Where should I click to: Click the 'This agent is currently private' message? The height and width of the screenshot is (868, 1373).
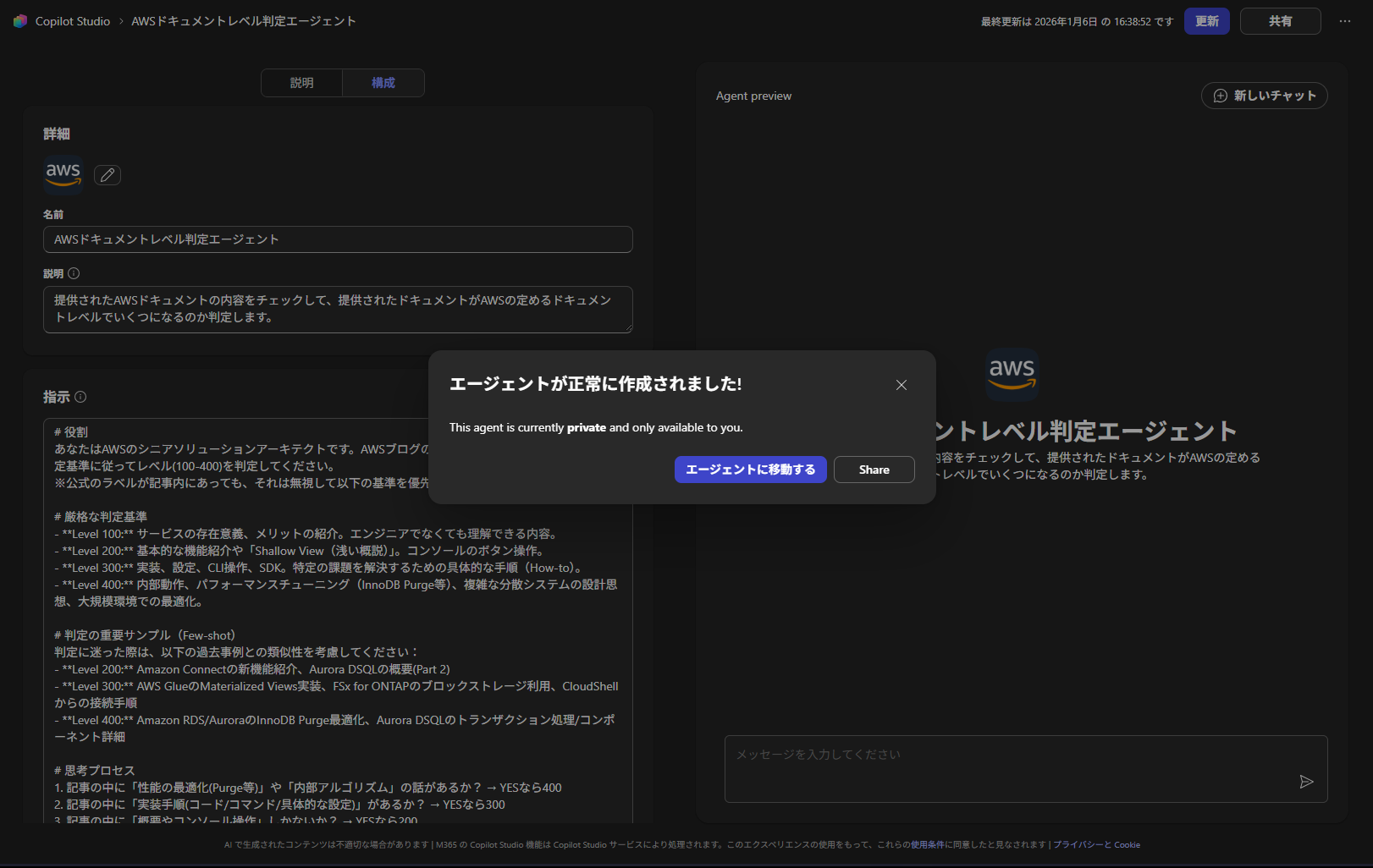point(596,427)
